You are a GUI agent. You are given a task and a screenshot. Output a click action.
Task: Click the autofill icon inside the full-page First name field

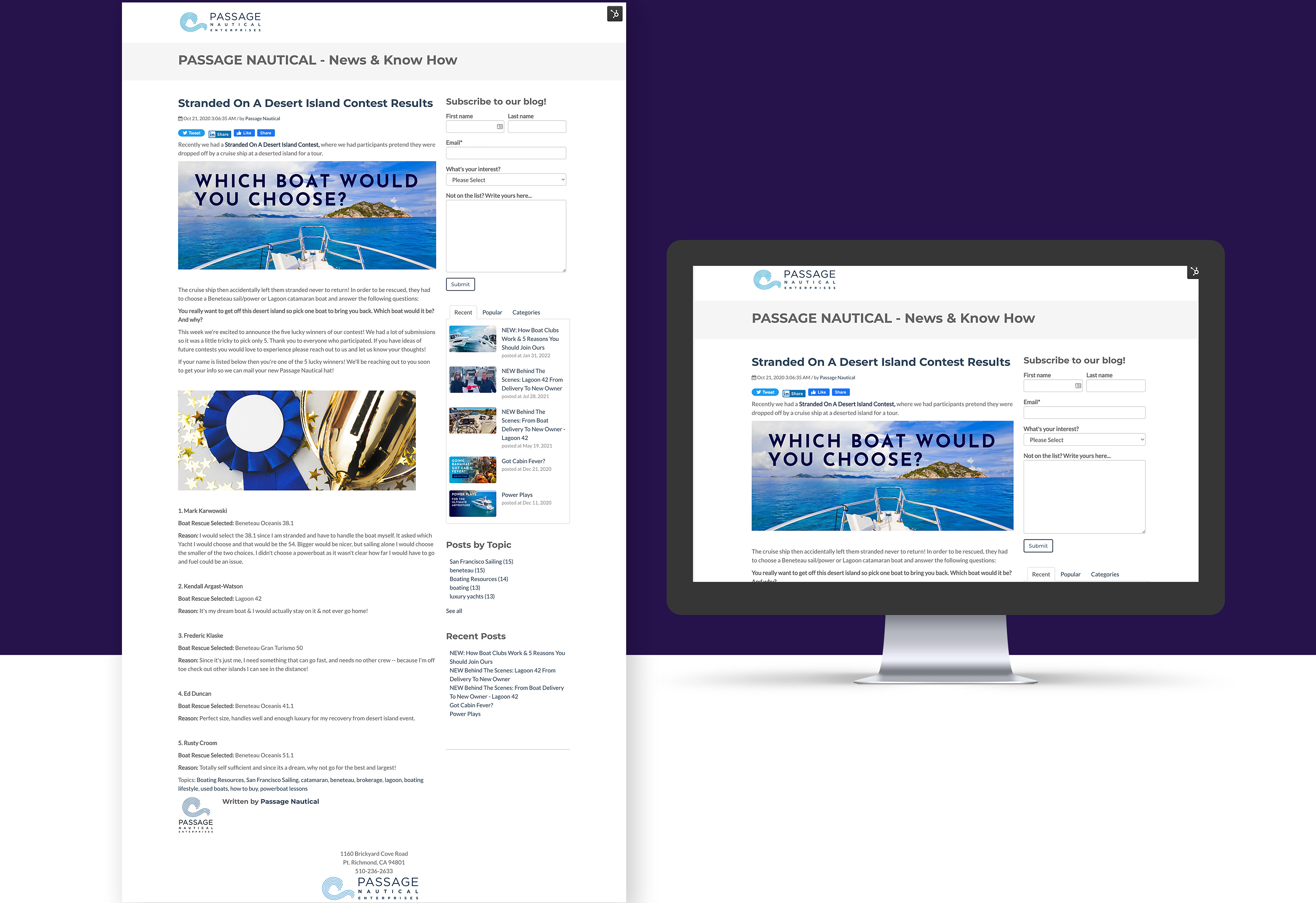[x=499, y=127]
